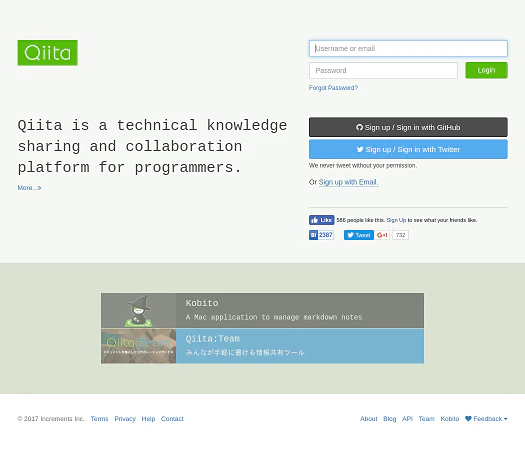525x467 pixels.
Task: Click the Qiita:Team logo thumbnail
Action: pos(139,346)
